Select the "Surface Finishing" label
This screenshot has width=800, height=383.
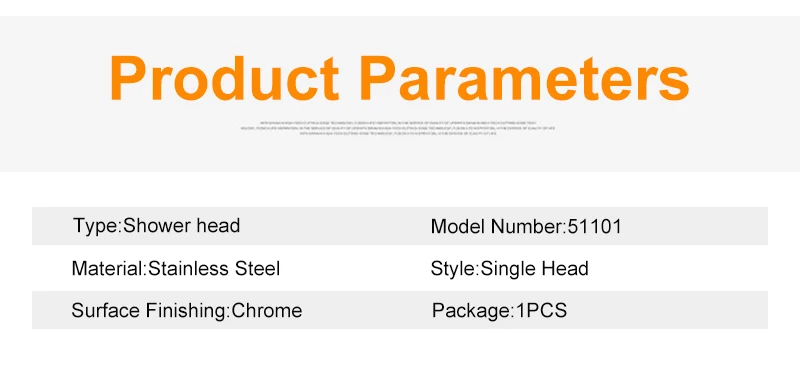pos(149,310)
